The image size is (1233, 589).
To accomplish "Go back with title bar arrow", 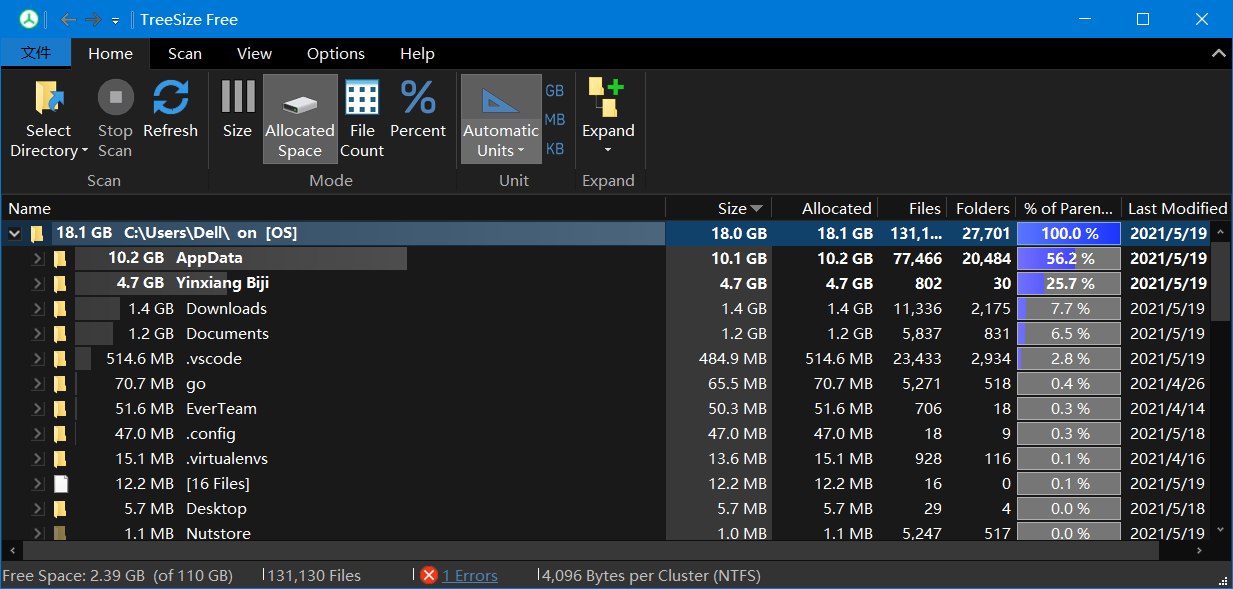I will pyautogui.click(x=68, y=20).
